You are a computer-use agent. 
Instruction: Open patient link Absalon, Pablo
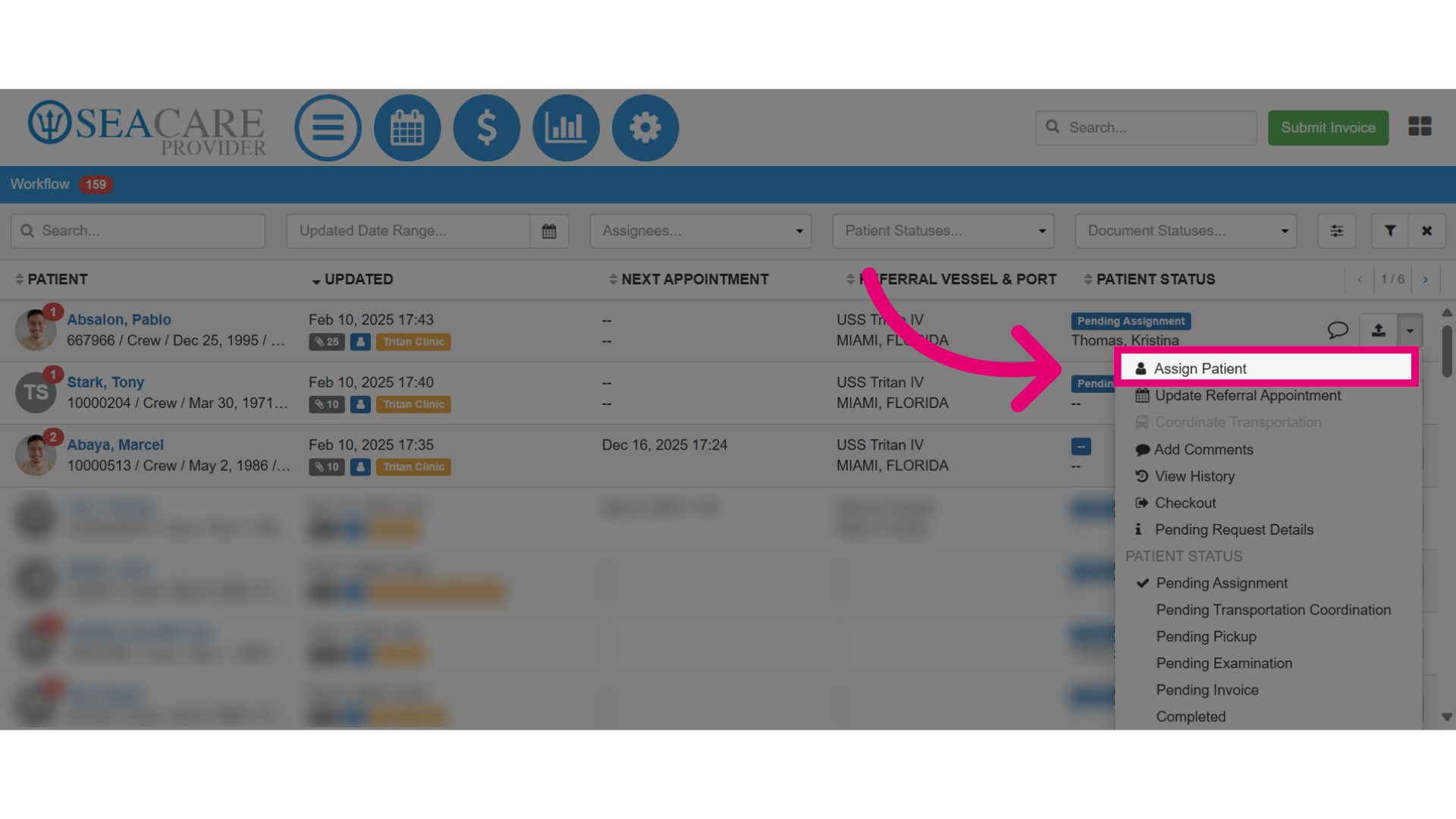[119, 320]
